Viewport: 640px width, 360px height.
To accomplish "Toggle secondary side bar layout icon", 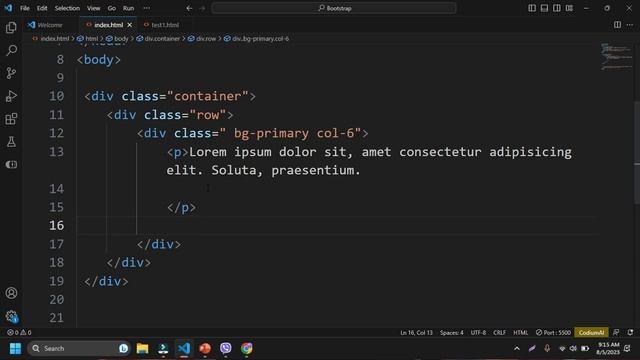I will point(556,8).
